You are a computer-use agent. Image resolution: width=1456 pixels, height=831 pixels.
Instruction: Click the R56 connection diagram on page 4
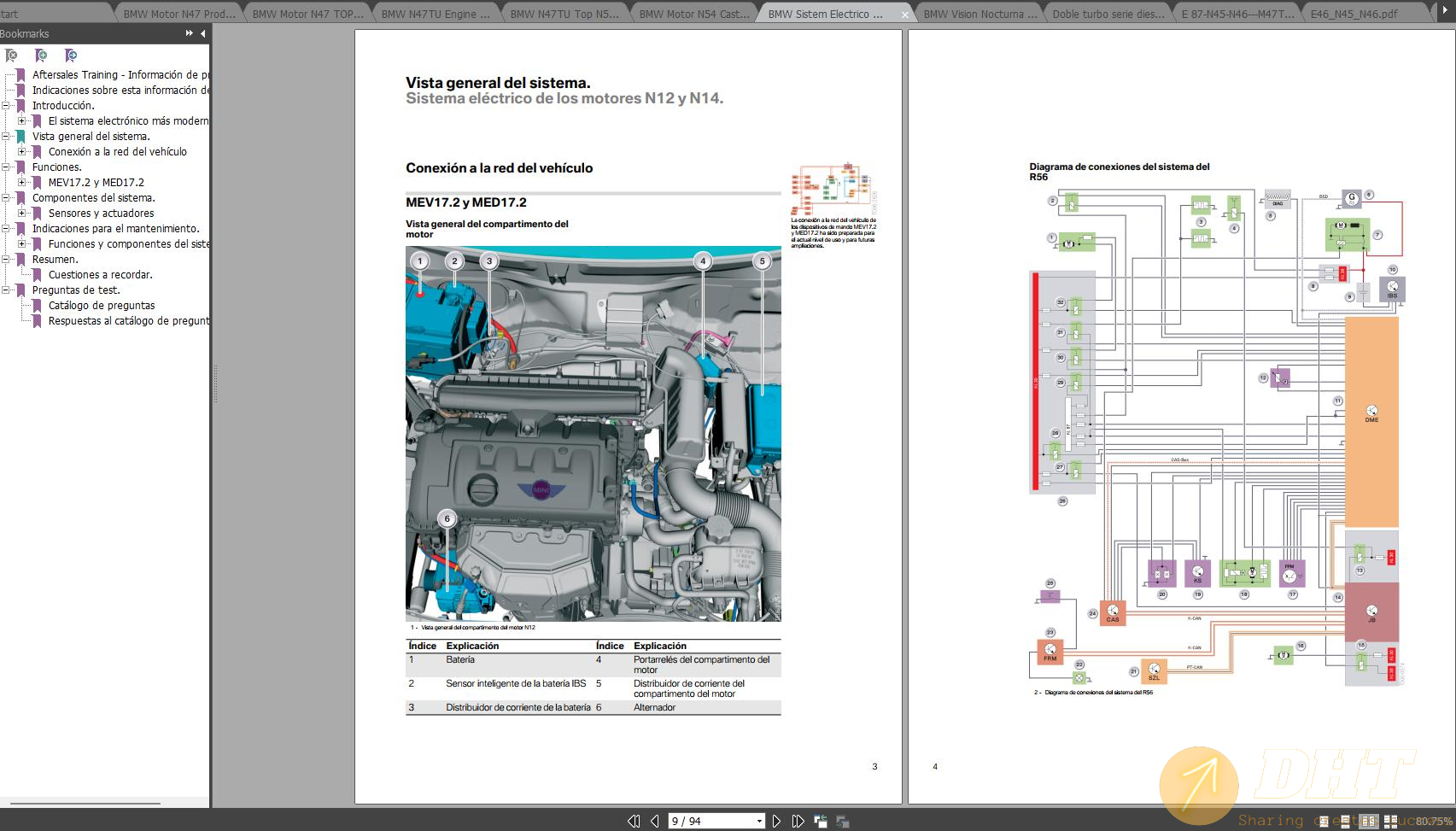tap(1217, 436)
